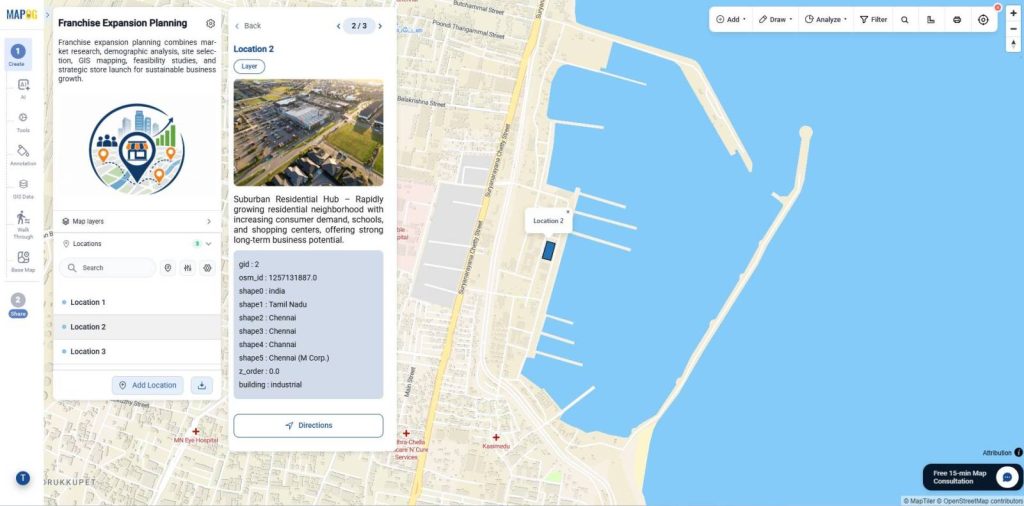
Task: Click the Franchise Expansion Planning logo image
Action: (136, 151)
